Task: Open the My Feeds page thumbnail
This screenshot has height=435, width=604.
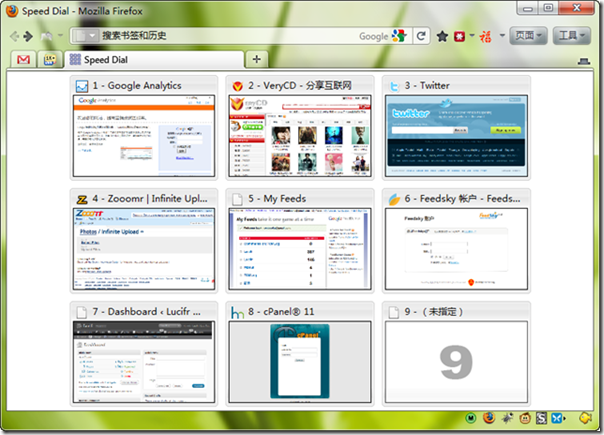Action: pyautogui.click(x=300, y=249)
